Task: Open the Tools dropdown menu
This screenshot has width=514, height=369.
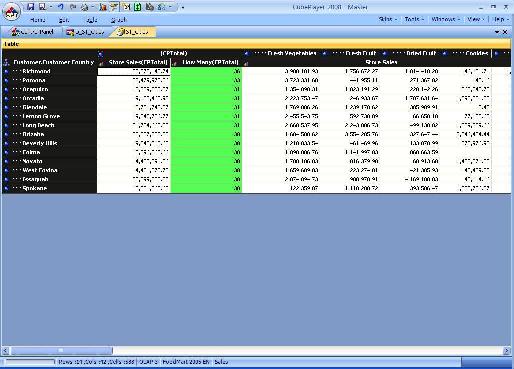Action: point(414,19)
